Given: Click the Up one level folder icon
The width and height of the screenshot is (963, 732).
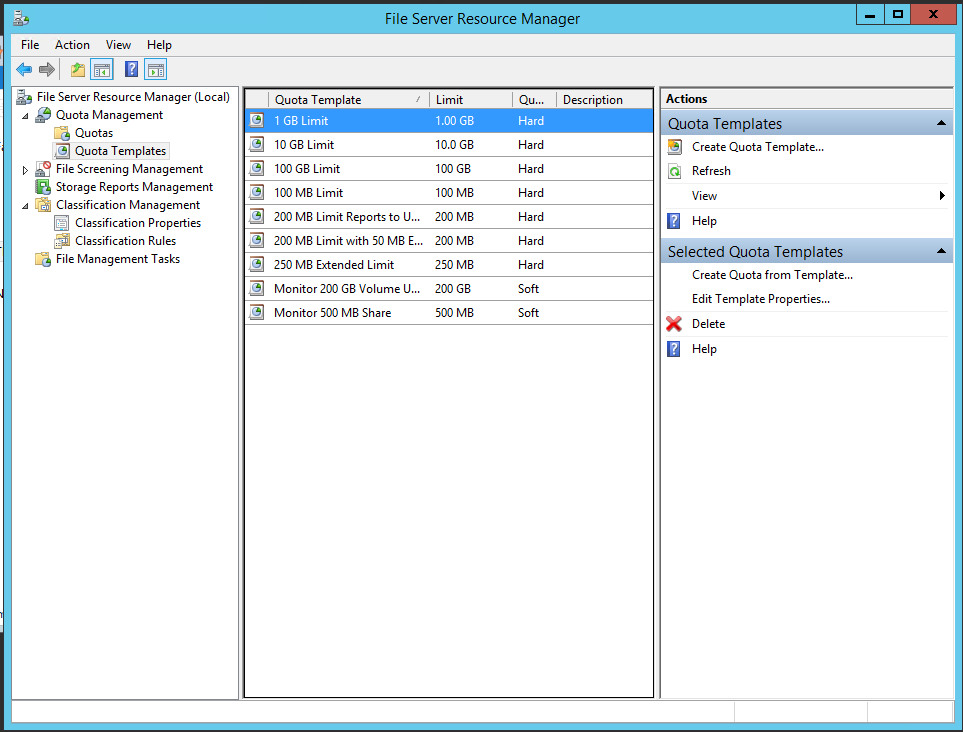Looking at the screenshot, I should click(x=77, y=69).
